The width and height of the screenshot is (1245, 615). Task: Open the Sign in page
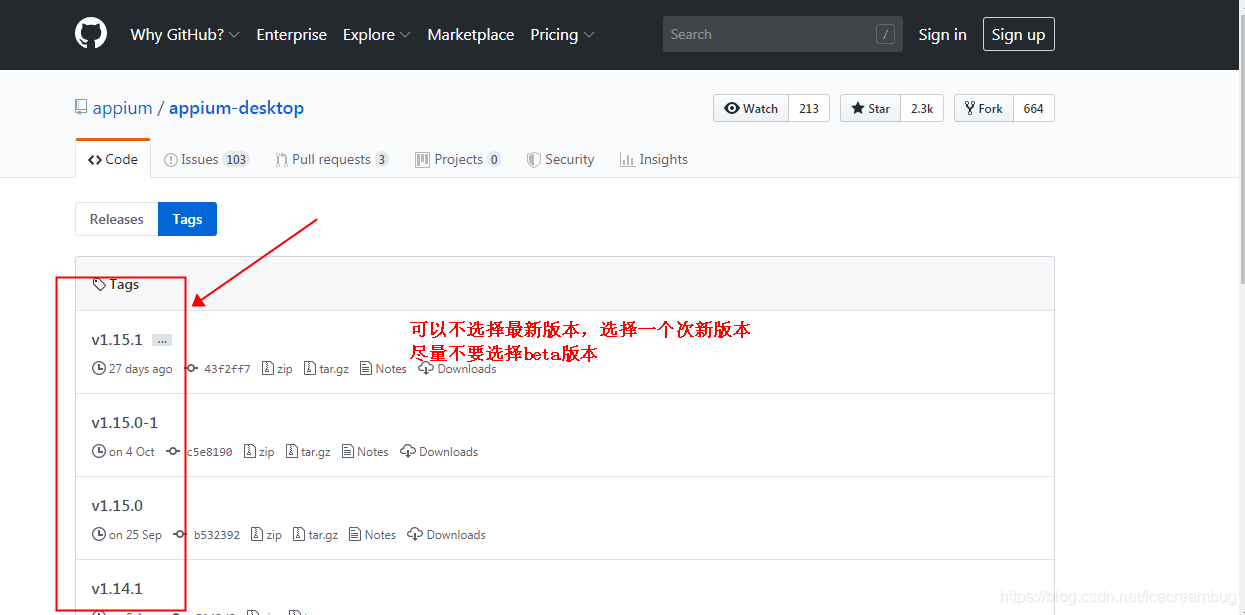pyautogui.click(x=942, y=34)
